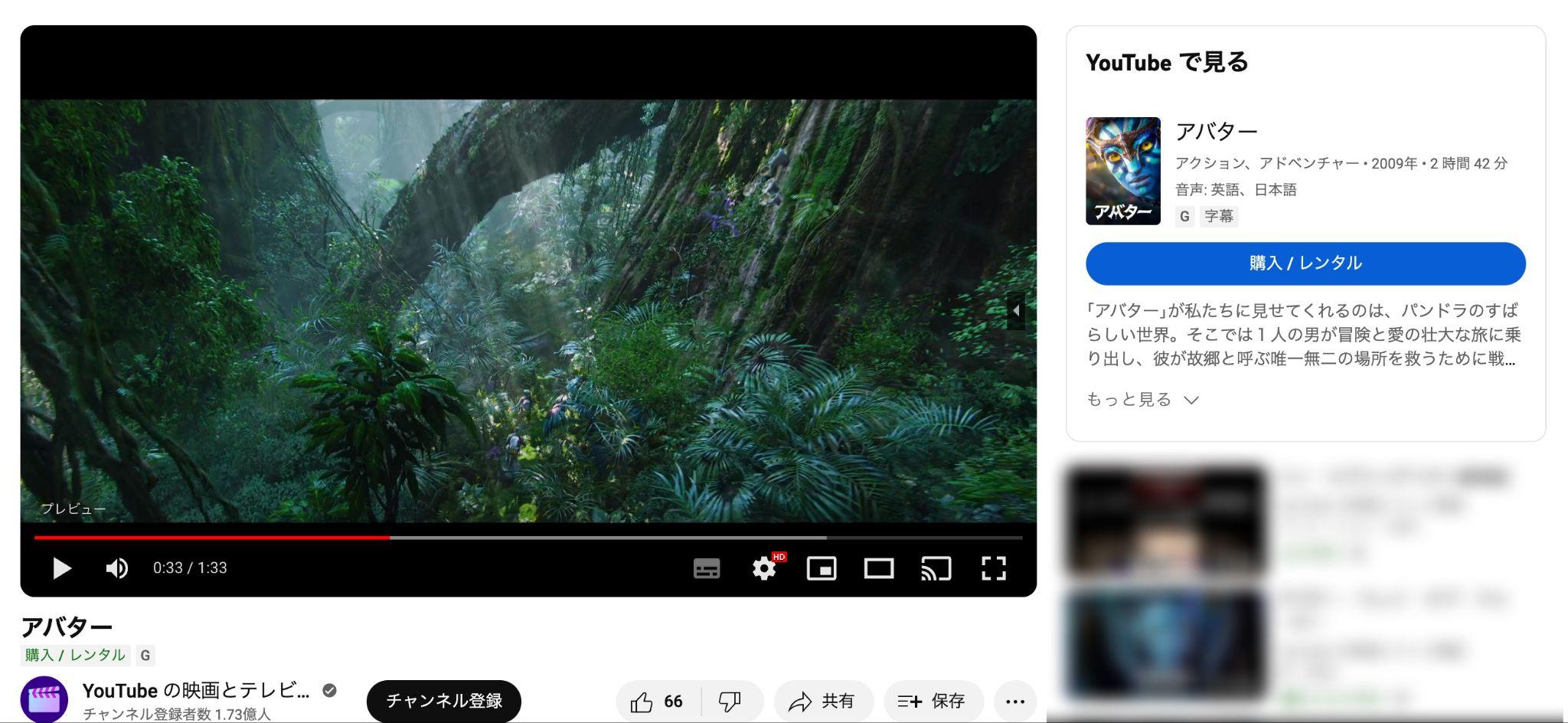
Task: Click the green 購入 / レンタル label under title
Action: point(75,655)
